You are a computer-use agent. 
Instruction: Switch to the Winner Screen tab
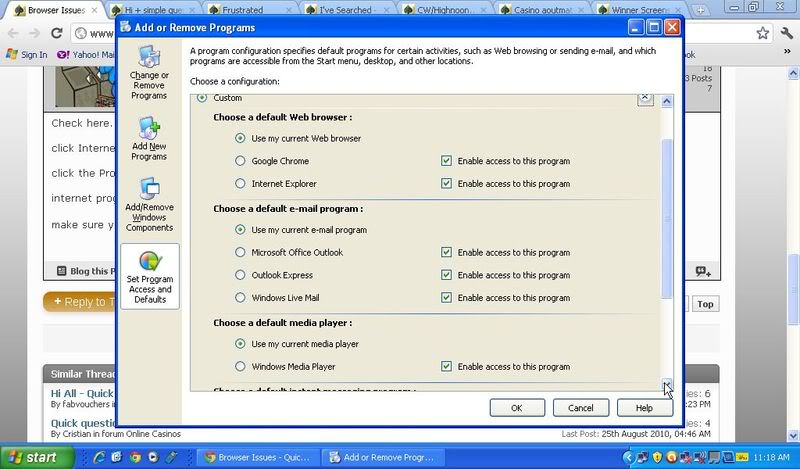(639, 10)
